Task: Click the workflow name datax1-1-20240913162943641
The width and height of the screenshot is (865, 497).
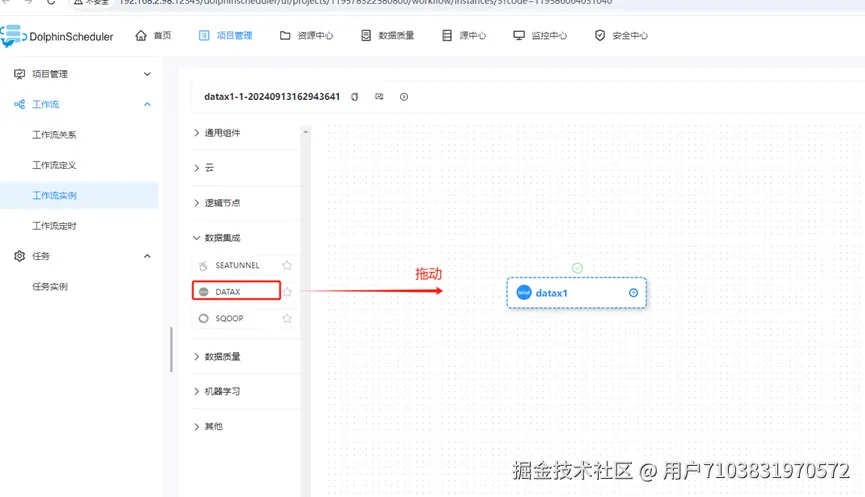Action: [x=272, y=97]
